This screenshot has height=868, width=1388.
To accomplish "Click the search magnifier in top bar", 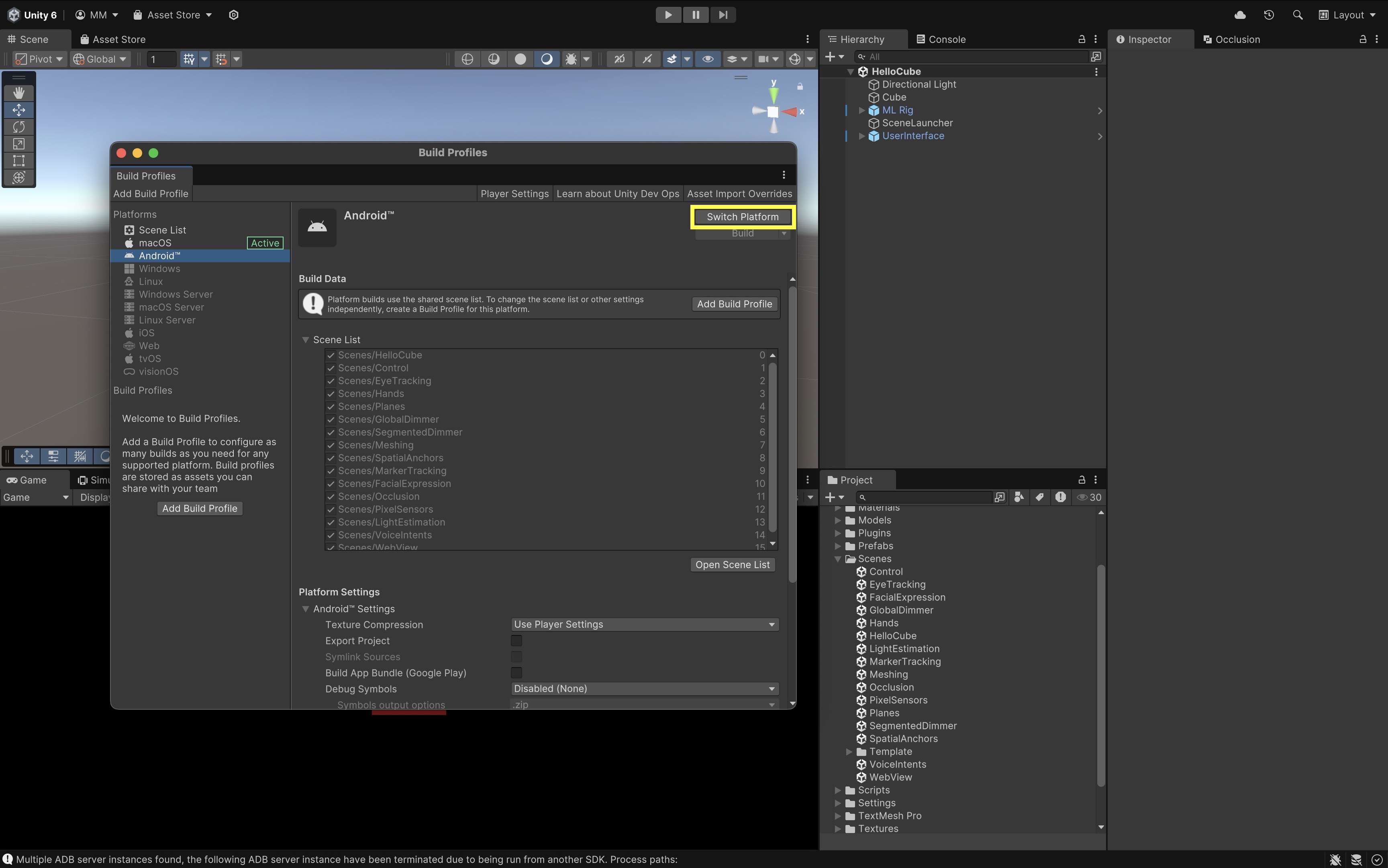I will pos(1297,15).
